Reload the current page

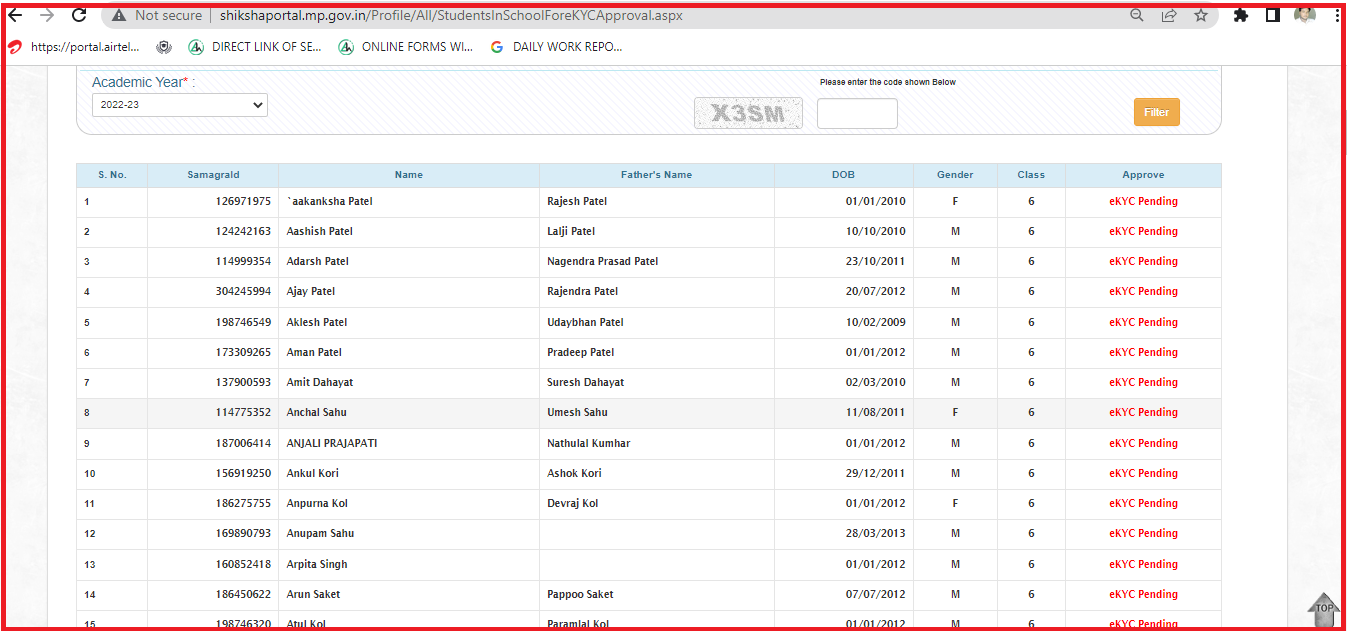[79, 16]
